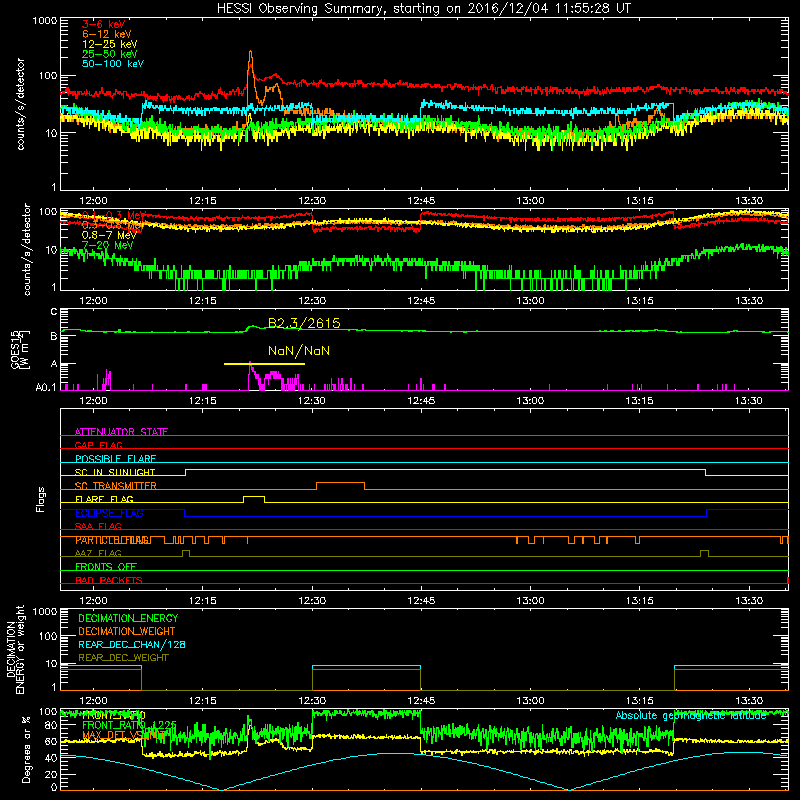
Task: Select the POSSIBLE_FLARE flag label
Action: coord(115,459)
